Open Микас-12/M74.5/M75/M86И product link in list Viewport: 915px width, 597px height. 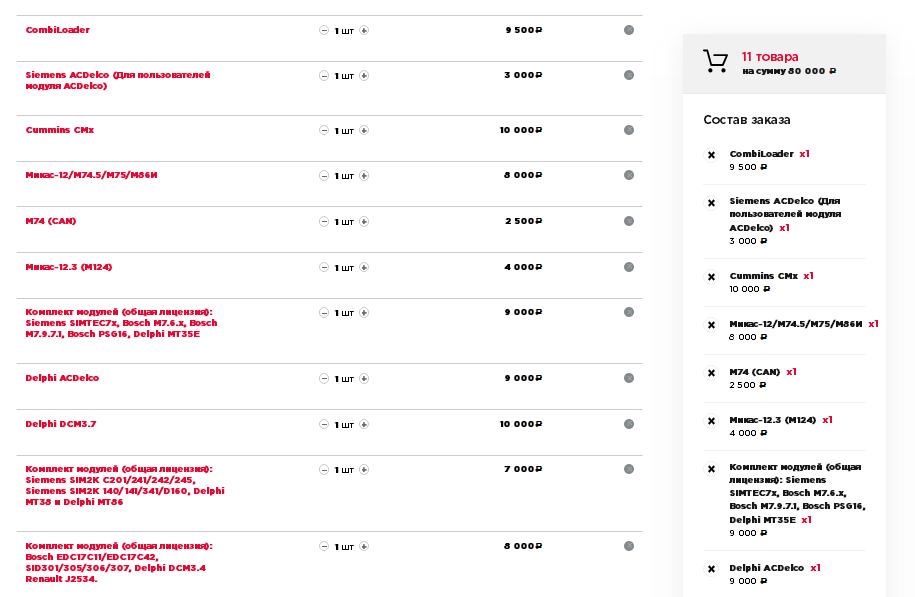[x=92, y=175]
